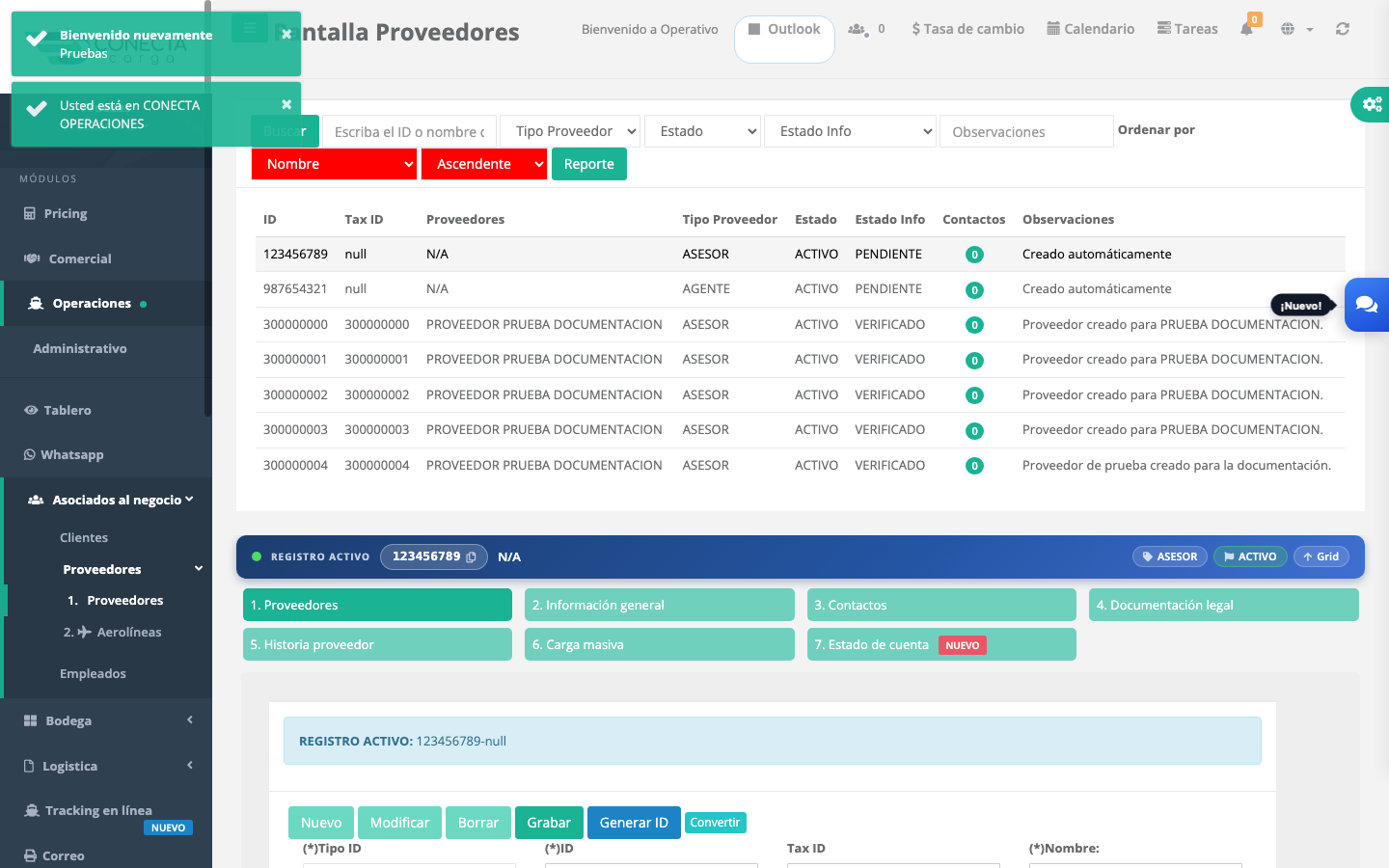Expand the Bodega sidebar section
1389x868 pixels.
pos(106,720)
